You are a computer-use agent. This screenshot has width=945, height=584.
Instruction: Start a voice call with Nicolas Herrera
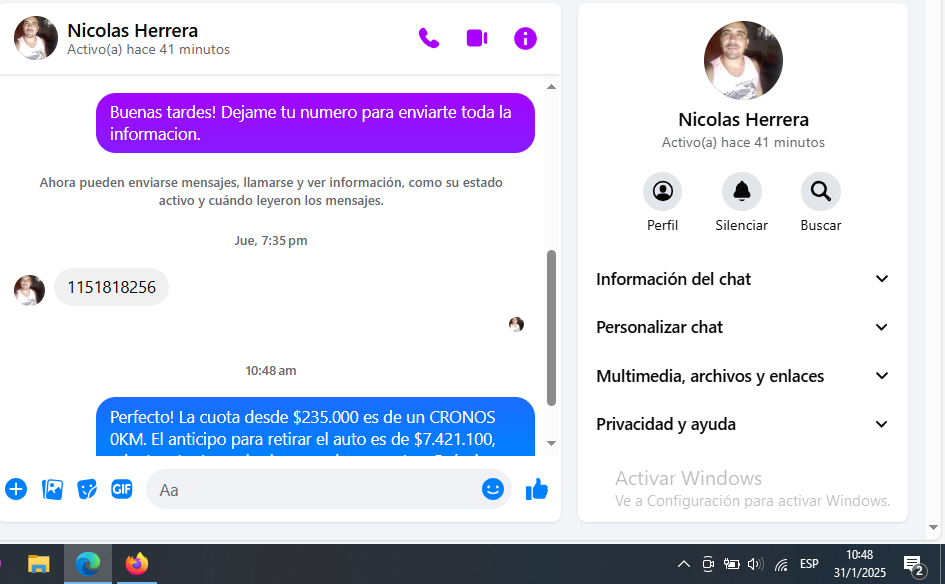click(429, 38)
